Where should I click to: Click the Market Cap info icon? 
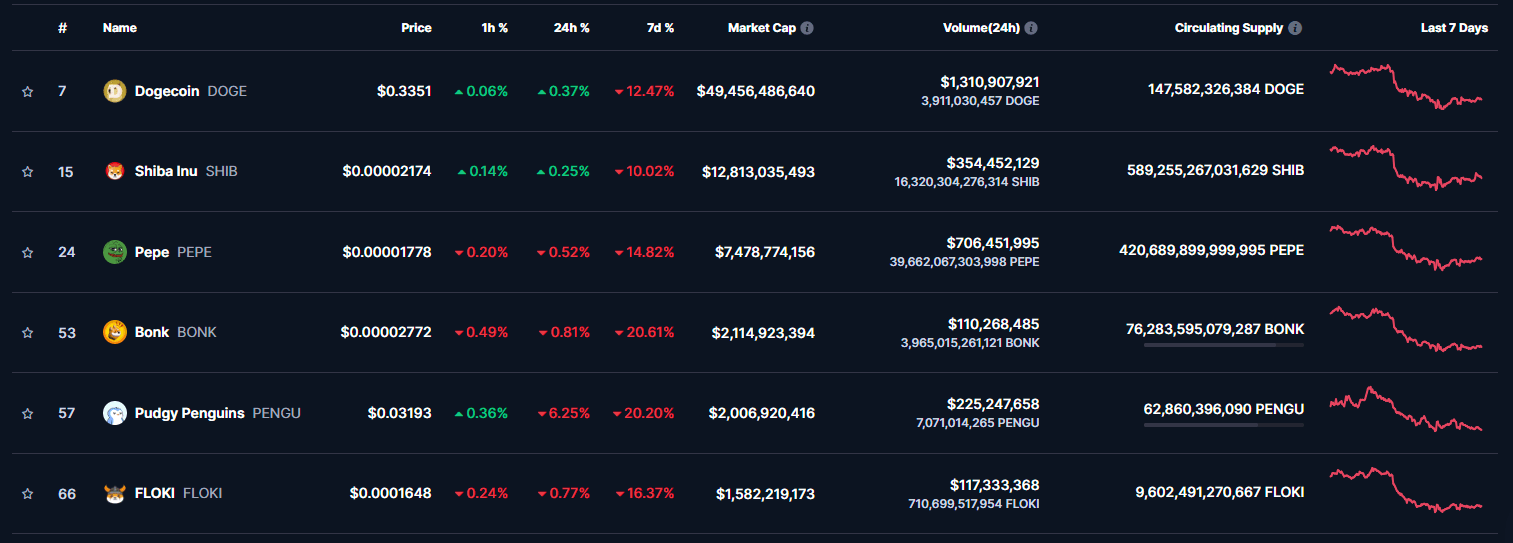[807, 28]
